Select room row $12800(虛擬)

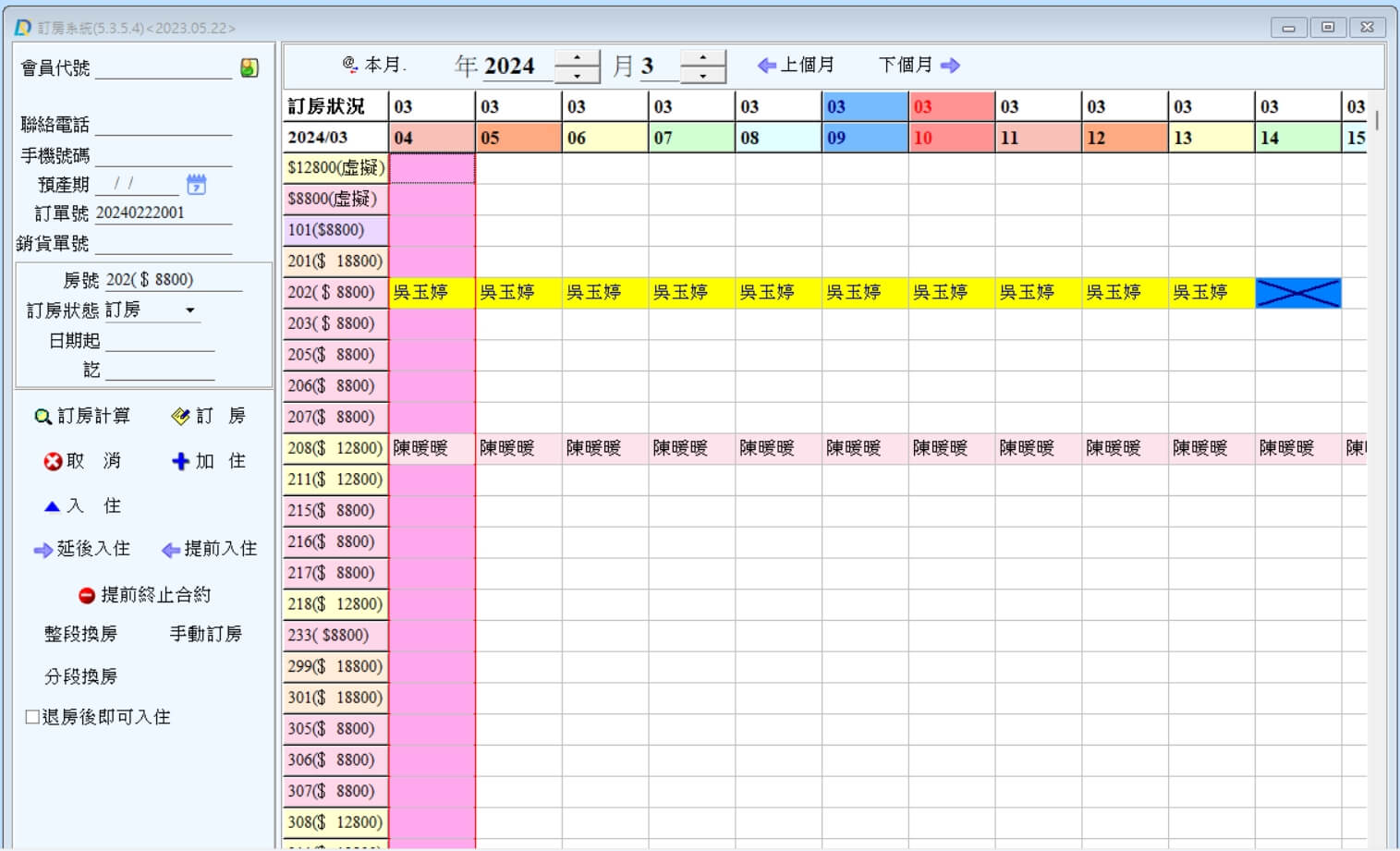[335, 167]
